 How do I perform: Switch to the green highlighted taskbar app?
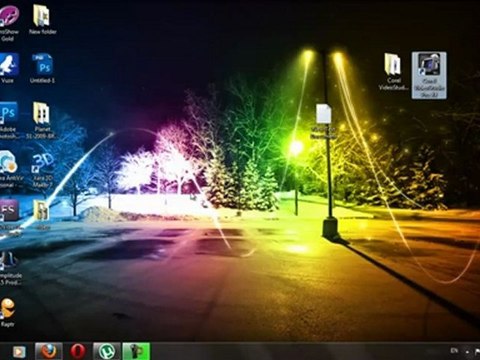pos(136,351)
